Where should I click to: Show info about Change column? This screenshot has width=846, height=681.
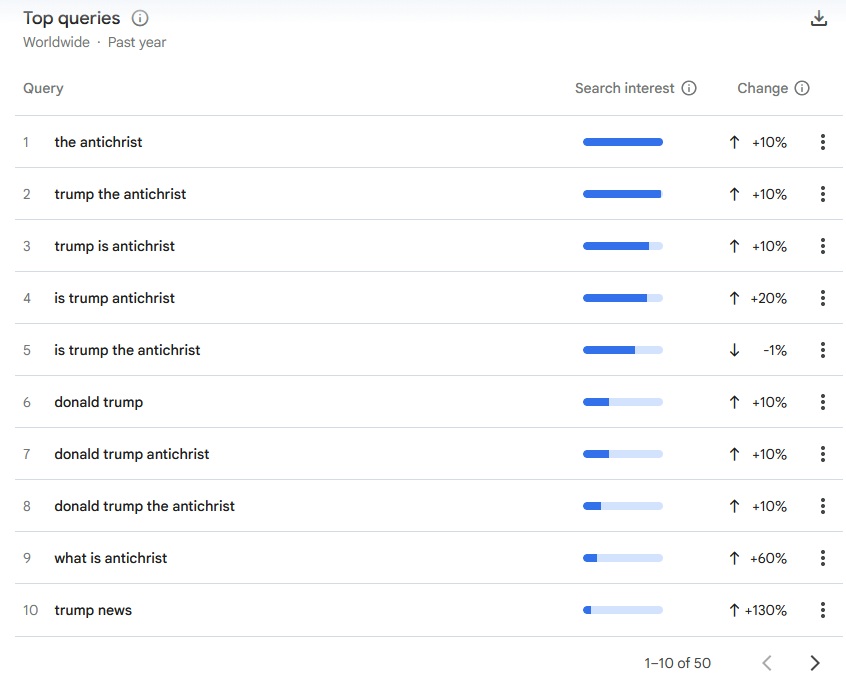click(x=802, y=88)
